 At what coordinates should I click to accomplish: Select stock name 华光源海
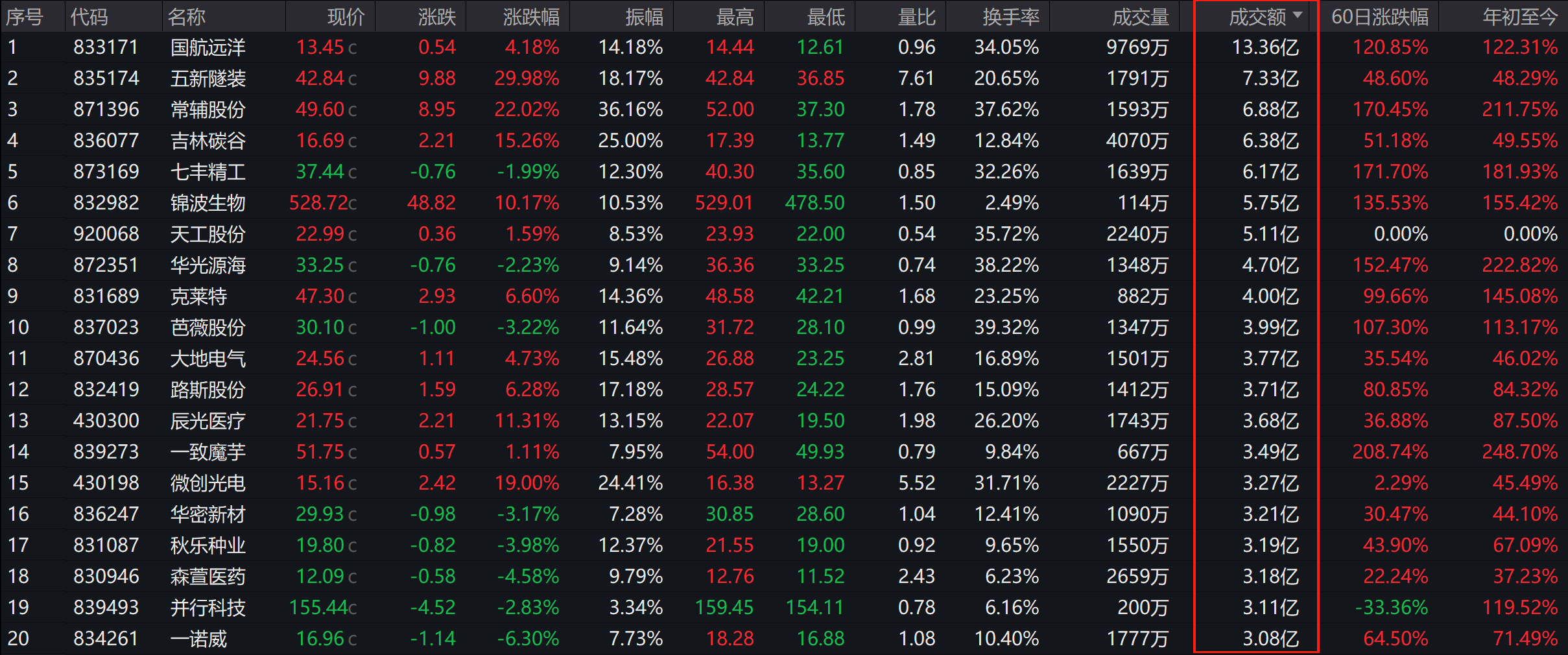point(208,265)
